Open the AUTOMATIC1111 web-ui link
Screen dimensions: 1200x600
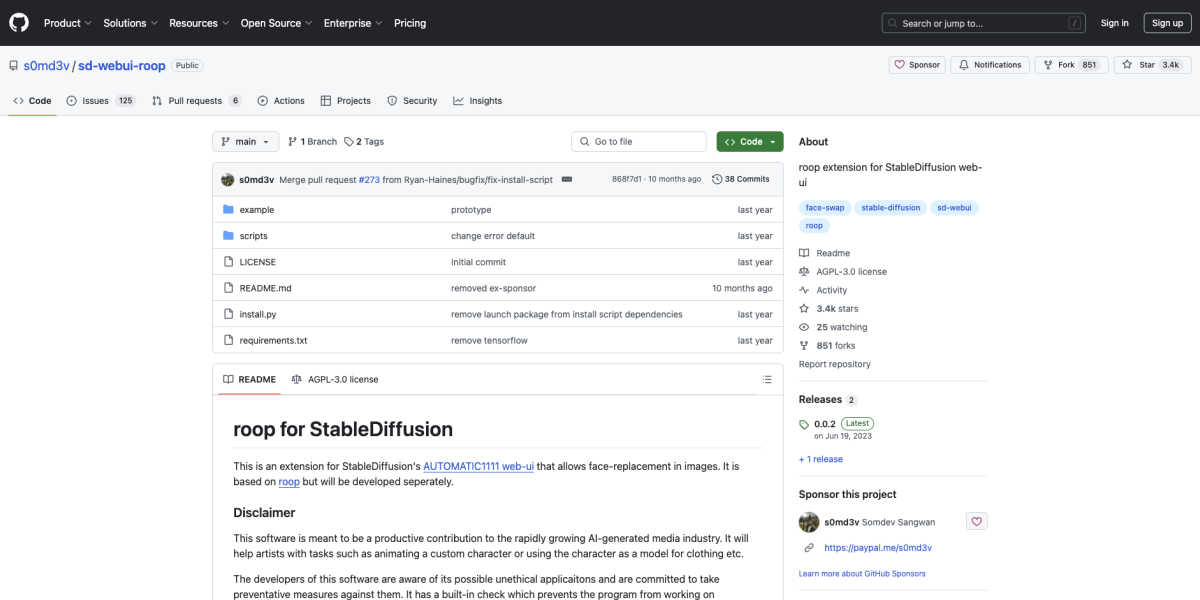click(478, 466)
